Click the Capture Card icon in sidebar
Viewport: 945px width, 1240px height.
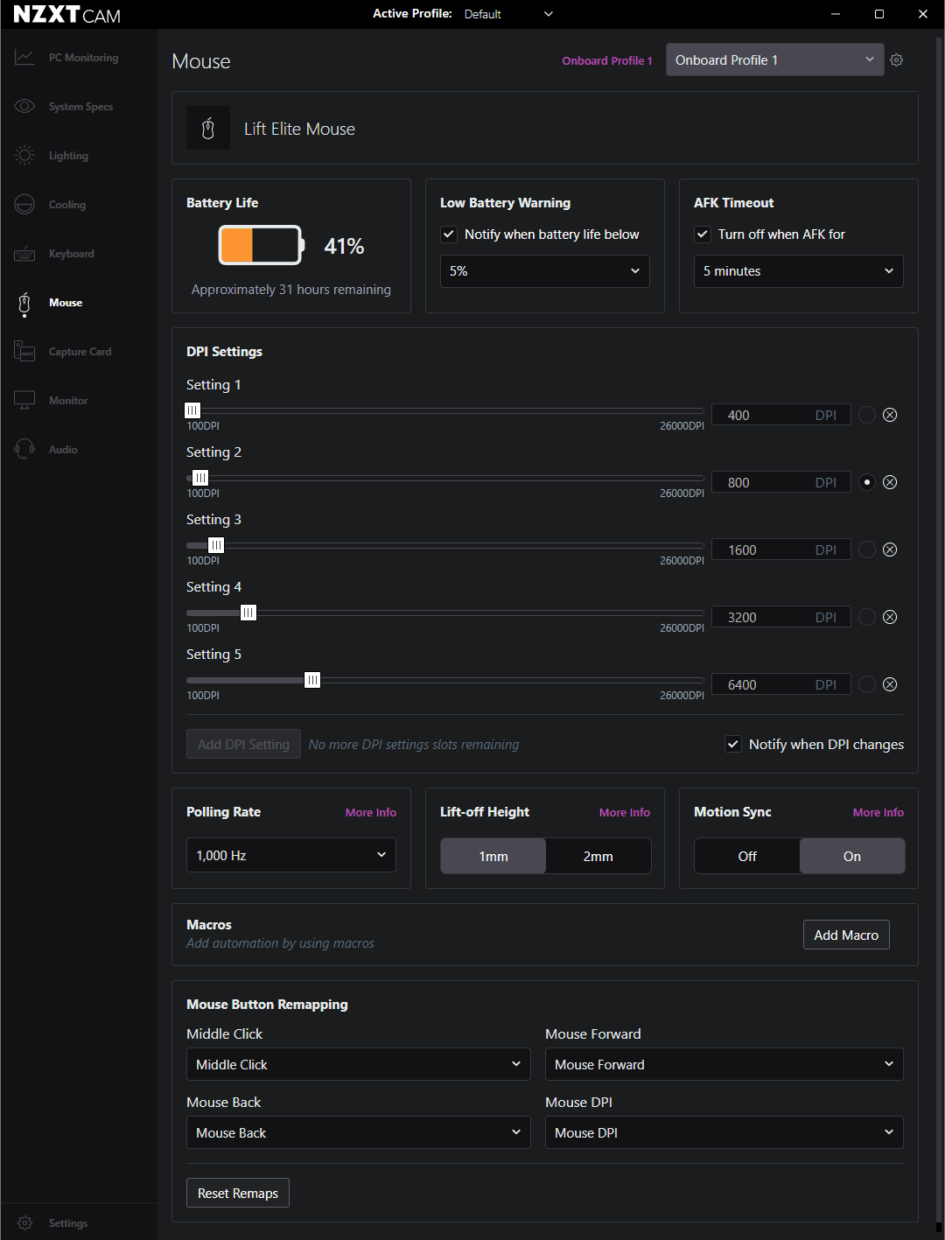click(x=25, y=352)
